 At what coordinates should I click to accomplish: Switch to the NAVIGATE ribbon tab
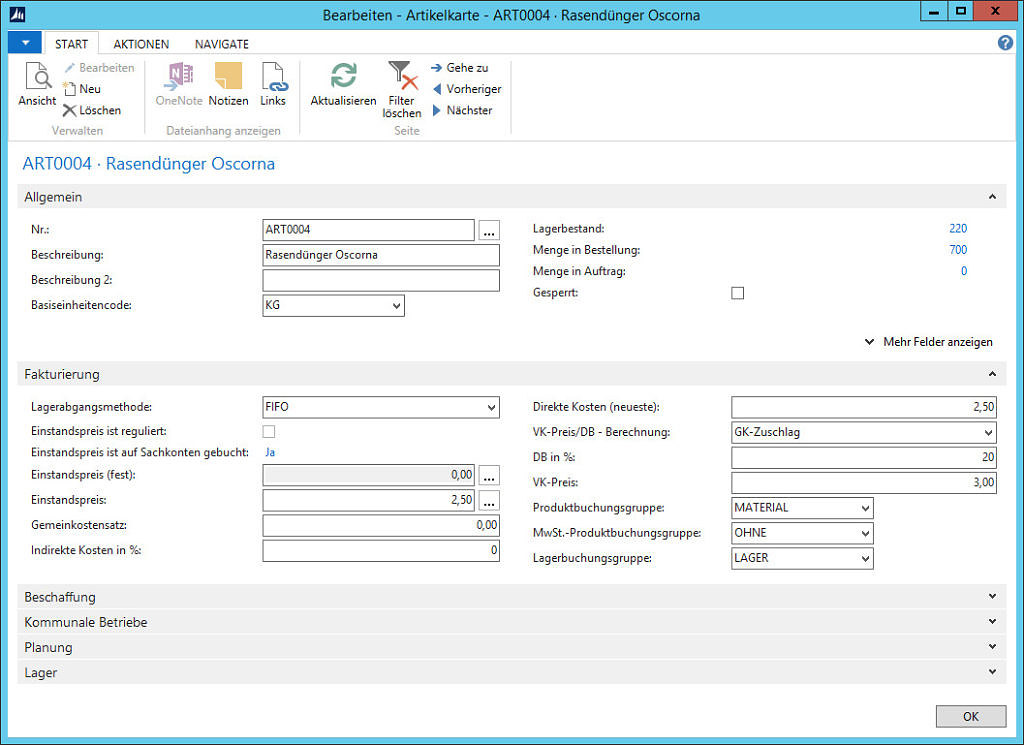tap(221, 44)
